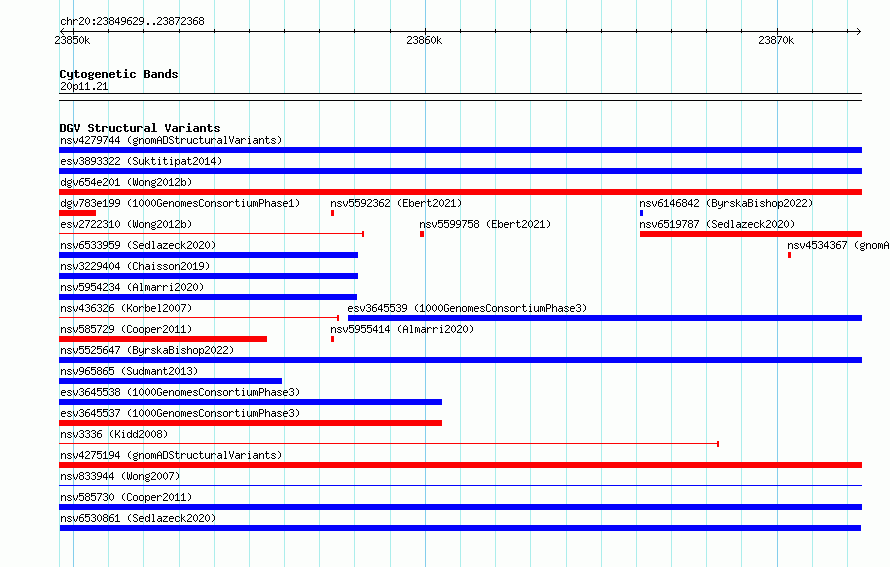Click the thin blue line of nsv833944
890x567 pixels.
(x=460, y=486)
